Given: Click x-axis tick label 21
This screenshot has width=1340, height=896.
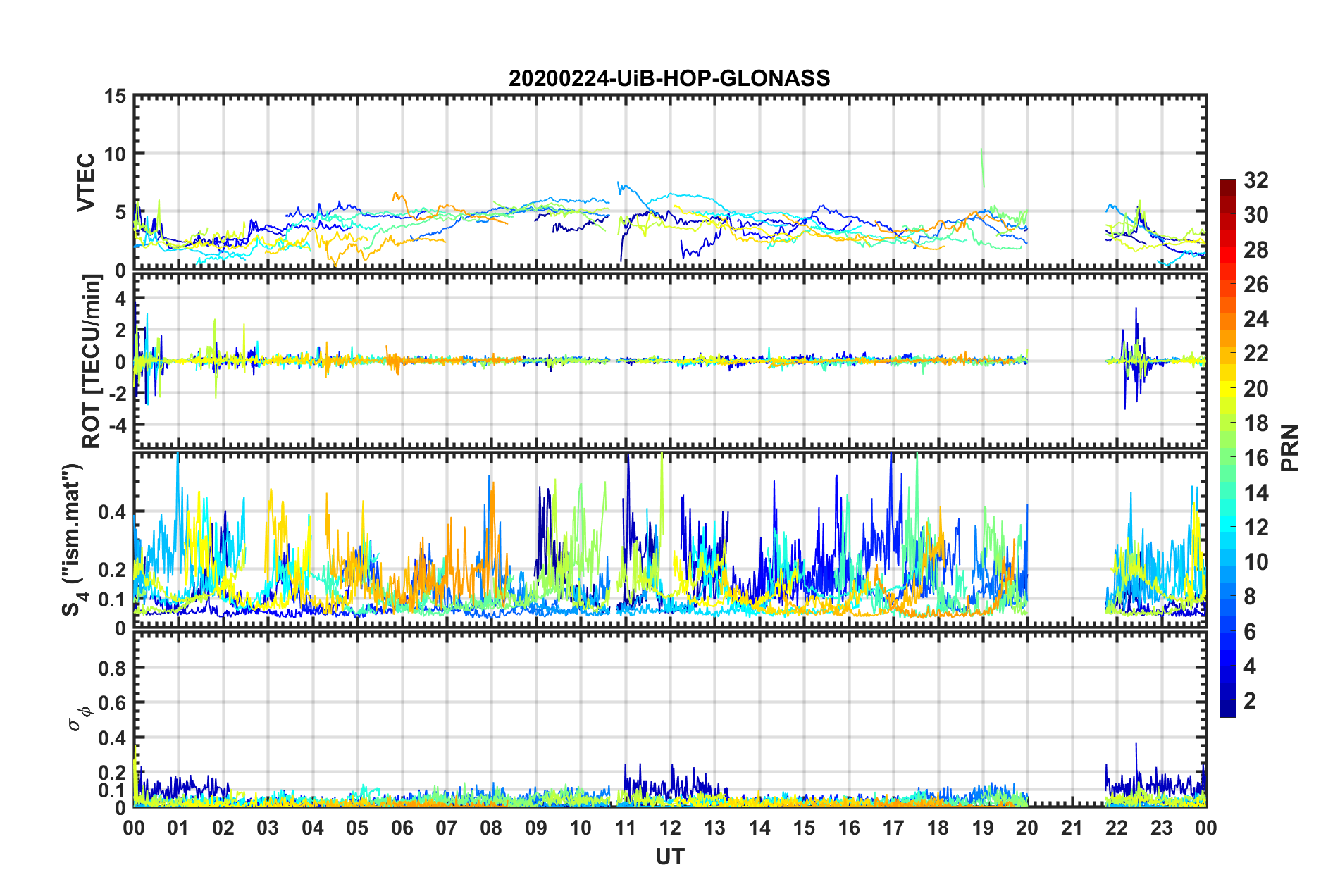Looking at the screenshot, I should pos(1072,828).
